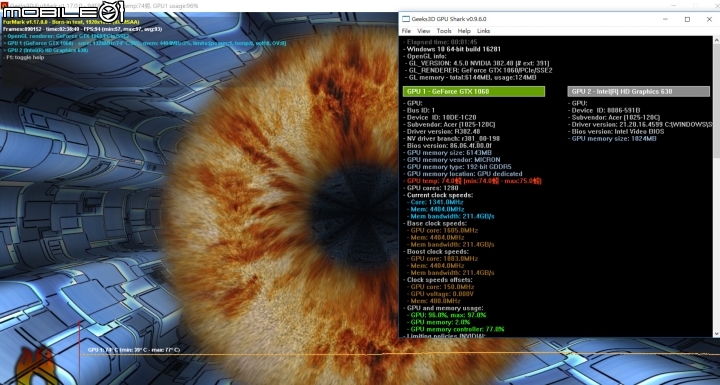This screenshot has width=720, height=385.
Task: Click the GPU core: 150.0MHz offset value
Action: click(x=440, y=287)
